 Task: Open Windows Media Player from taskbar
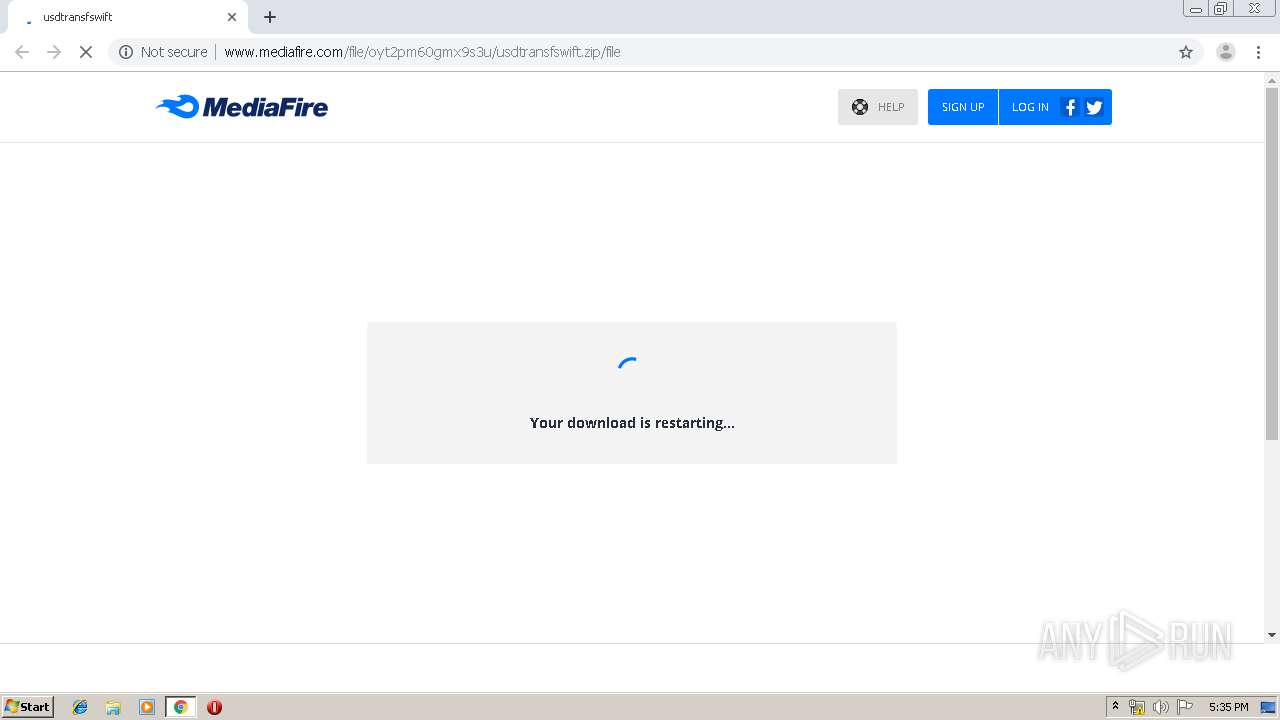coord(147,707)
